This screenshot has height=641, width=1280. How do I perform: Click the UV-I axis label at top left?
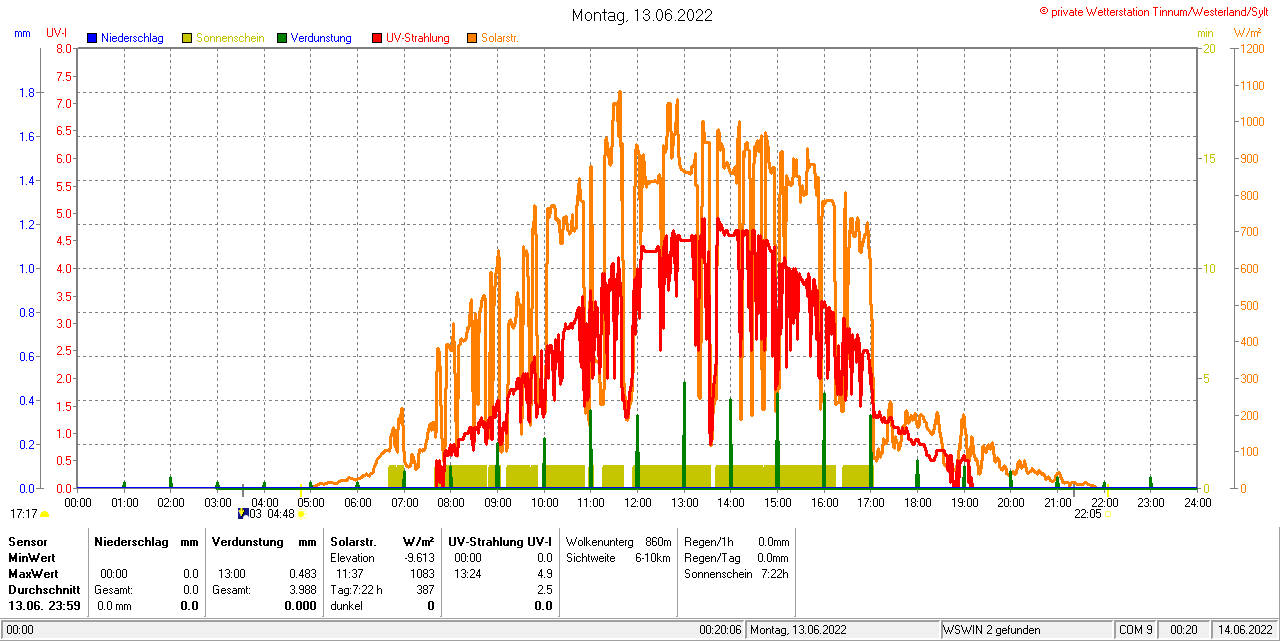tap(57, 34)
